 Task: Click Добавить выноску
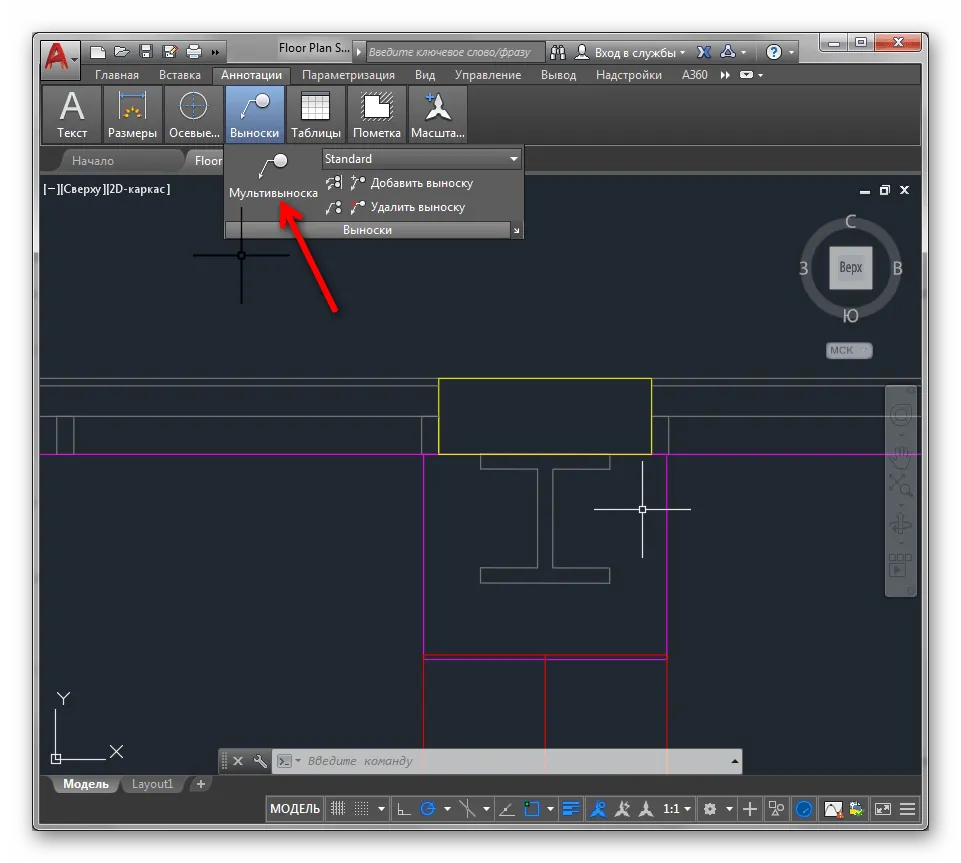(x=412, y=183)
